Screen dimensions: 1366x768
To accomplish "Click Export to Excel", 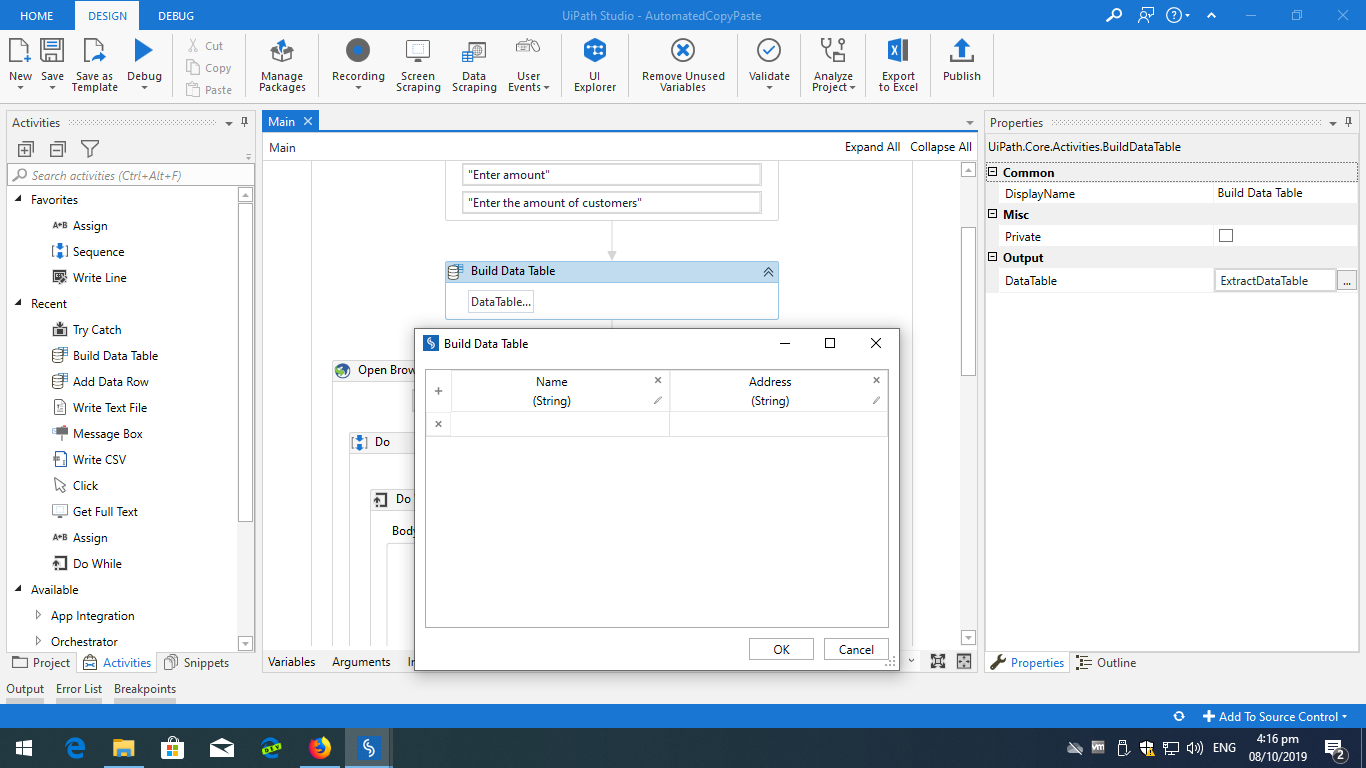I will [898, 65].
